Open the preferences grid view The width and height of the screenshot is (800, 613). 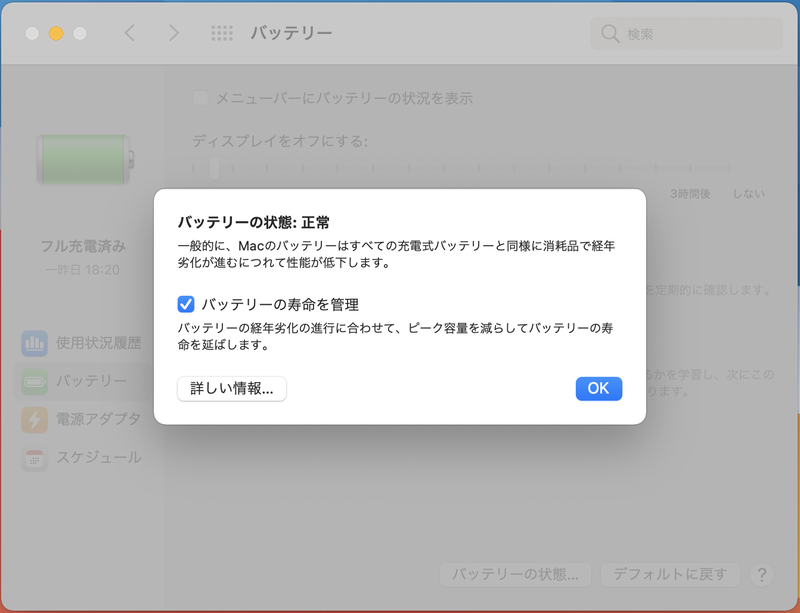[x=220, y=33]
